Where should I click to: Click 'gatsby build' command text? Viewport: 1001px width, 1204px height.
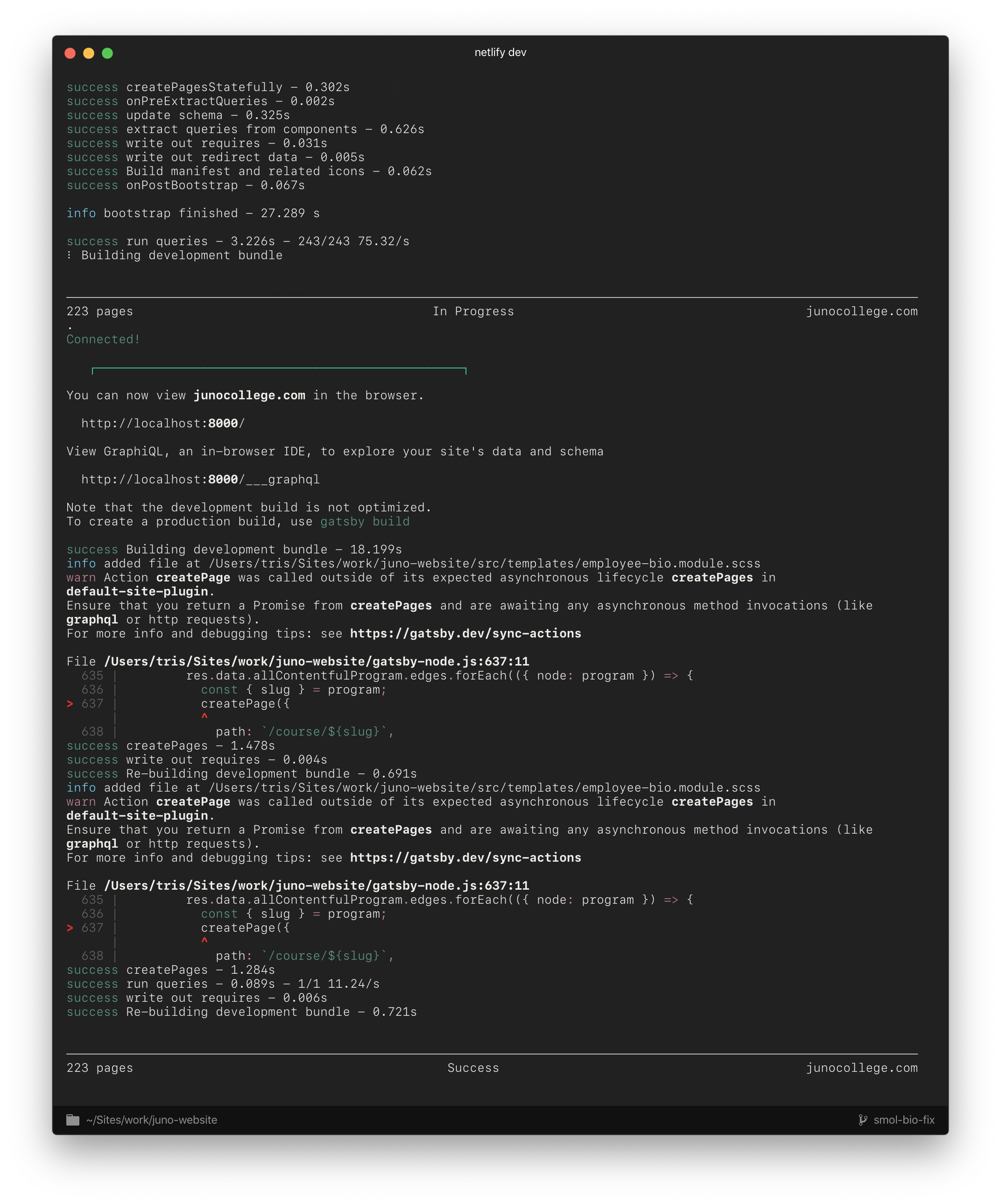point(365,522)
